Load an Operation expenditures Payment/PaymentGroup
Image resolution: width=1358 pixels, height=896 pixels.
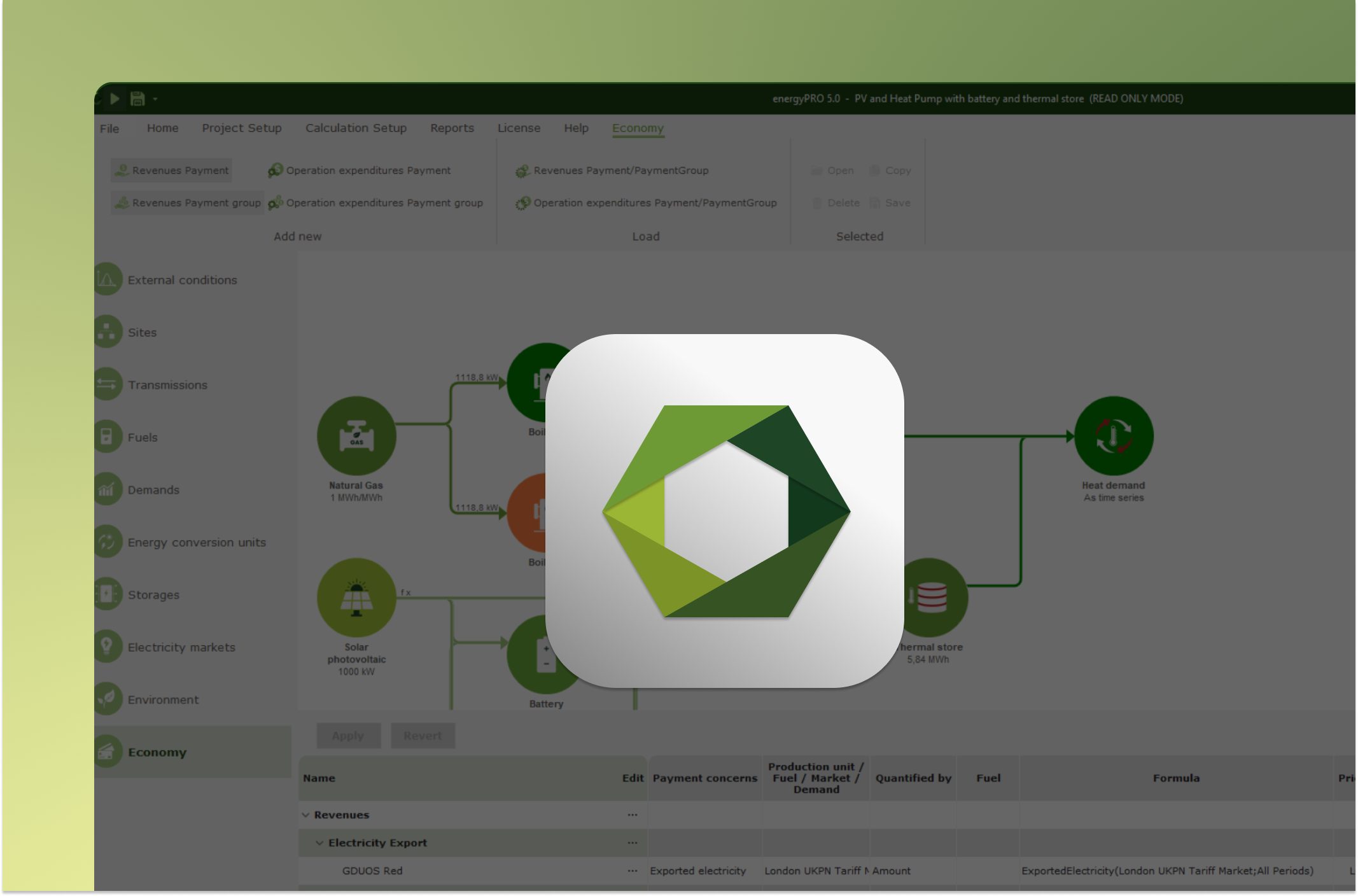click(x=647, y=203)
